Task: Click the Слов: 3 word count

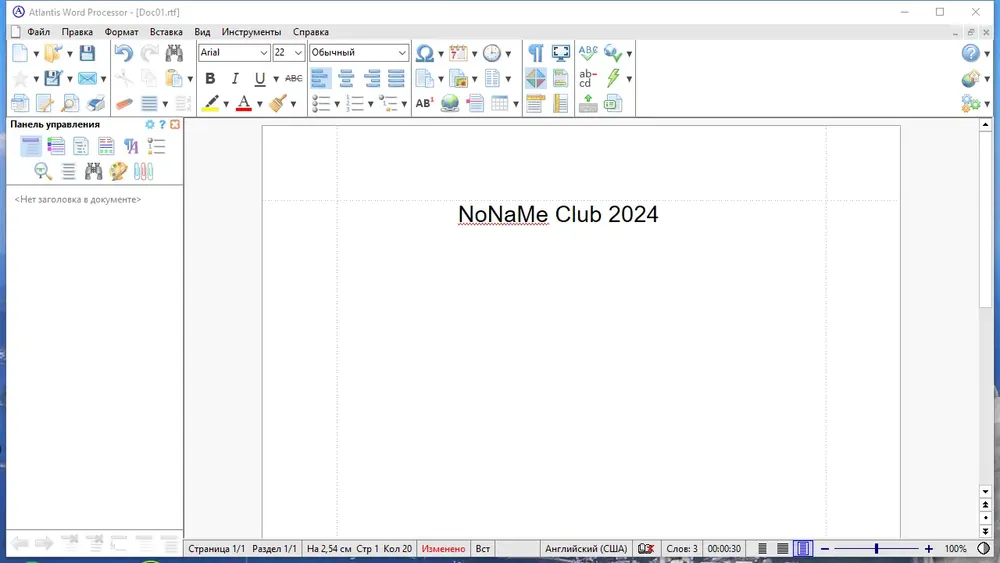Action: pos(682,549)
